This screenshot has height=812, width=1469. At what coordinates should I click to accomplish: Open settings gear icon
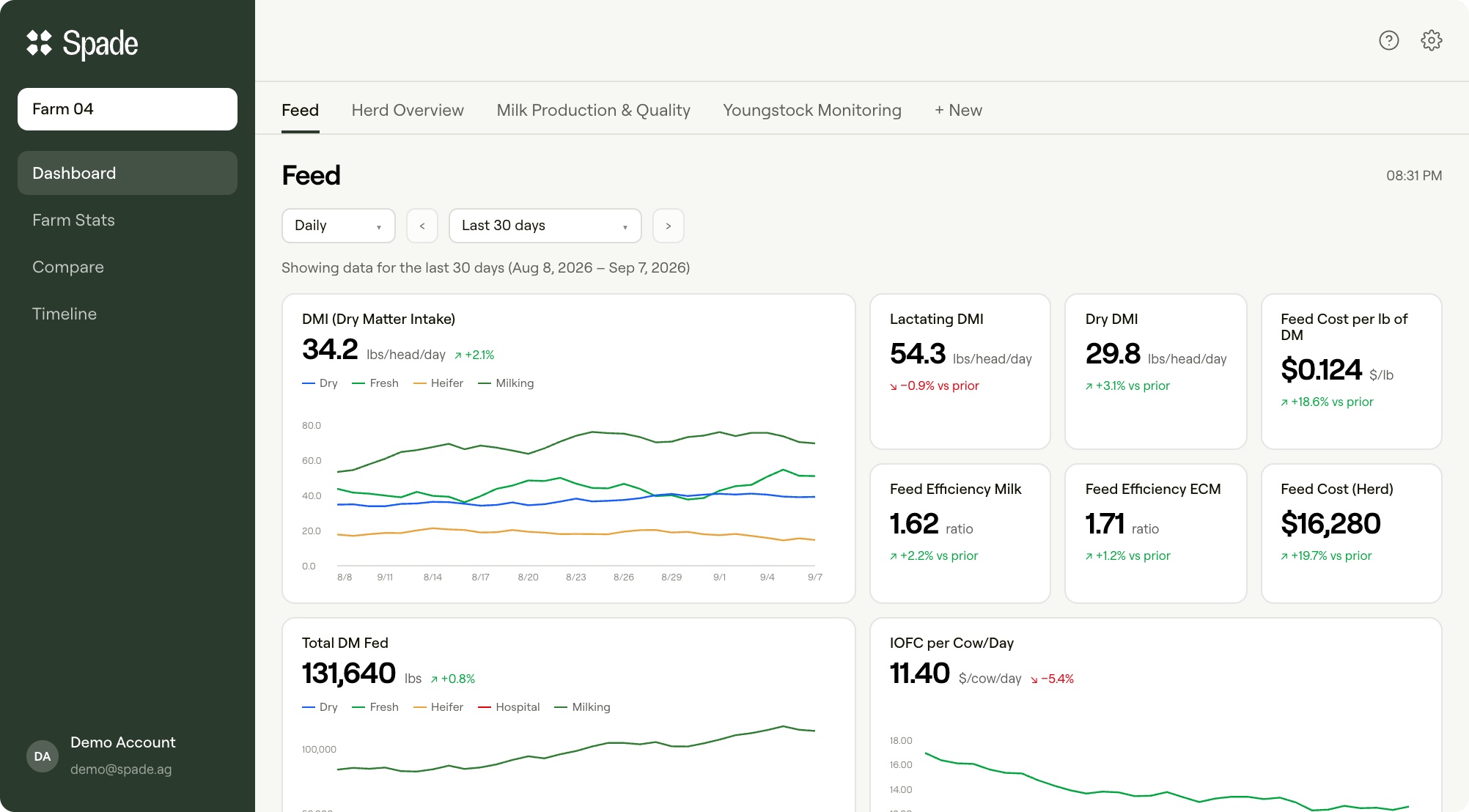(1432, 40)
